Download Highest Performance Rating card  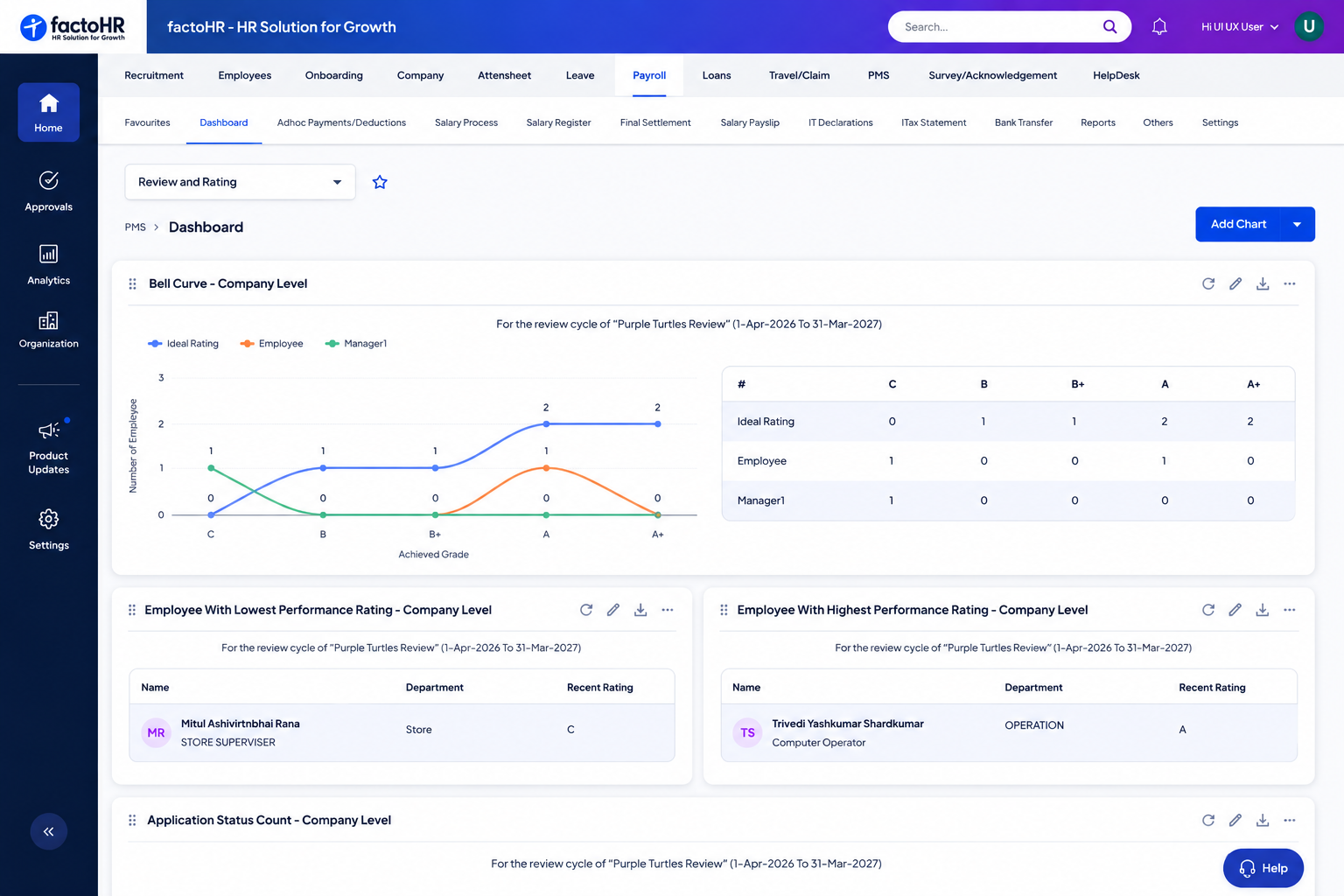[x=1263, y=610]
